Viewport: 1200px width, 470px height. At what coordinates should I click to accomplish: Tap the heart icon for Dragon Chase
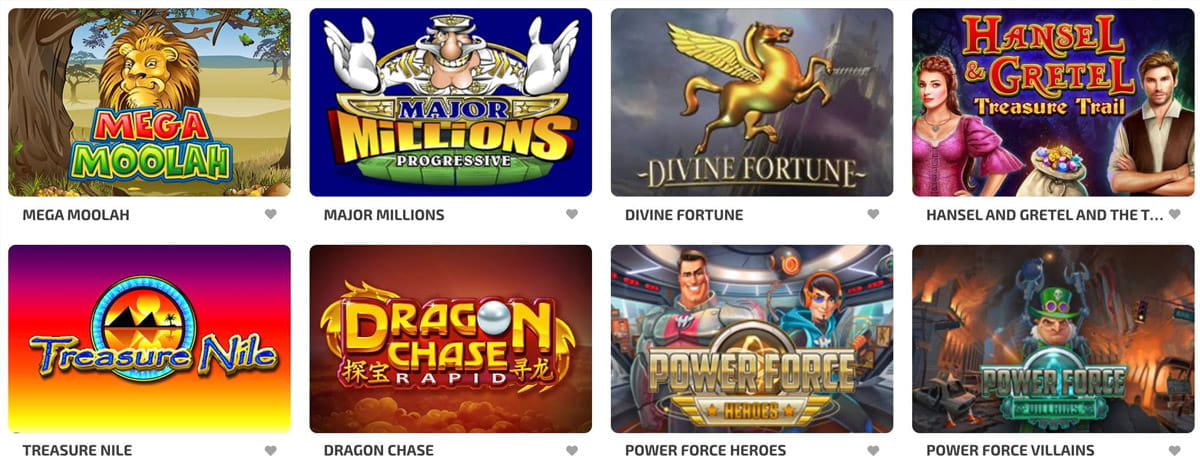point(572,450)
